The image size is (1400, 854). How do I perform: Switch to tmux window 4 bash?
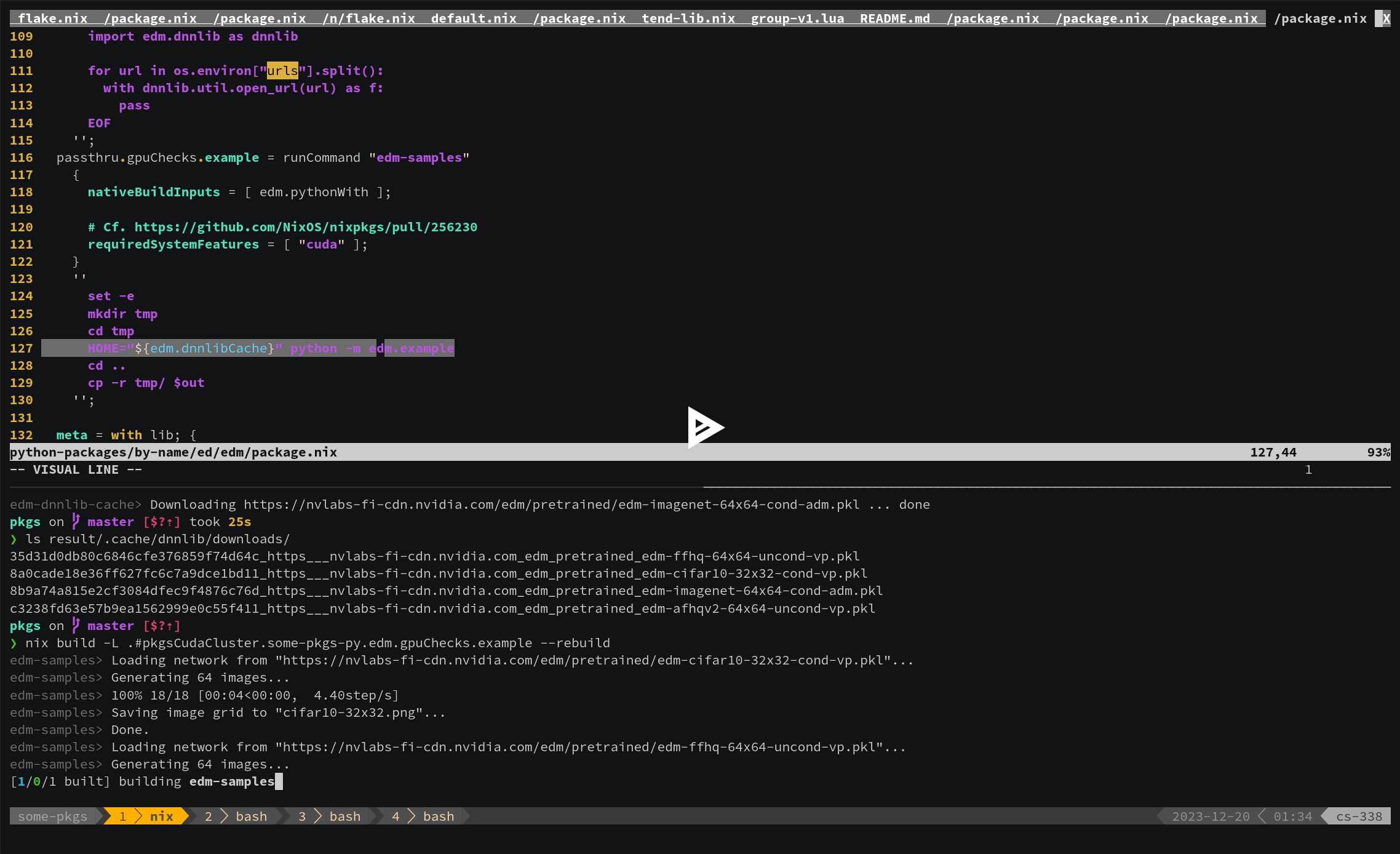(x=423, y=816)
